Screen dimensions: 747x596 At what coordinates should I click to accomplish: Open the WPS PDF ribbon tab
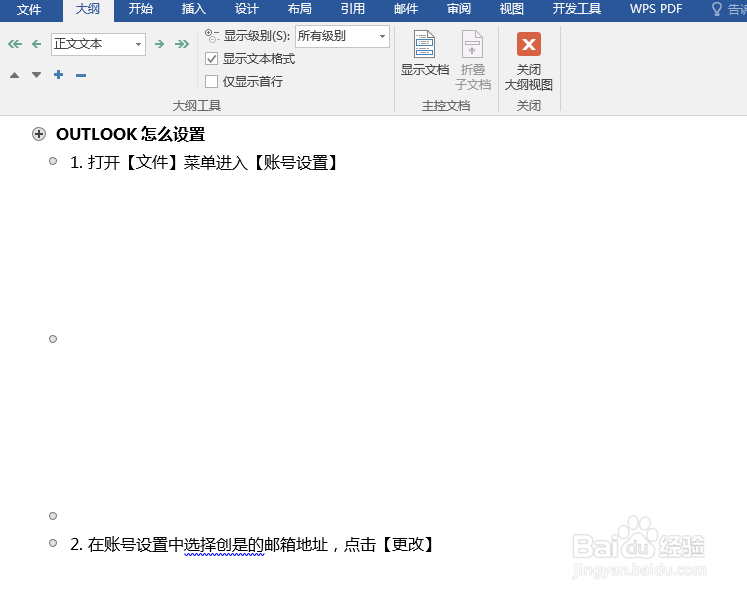656,9
